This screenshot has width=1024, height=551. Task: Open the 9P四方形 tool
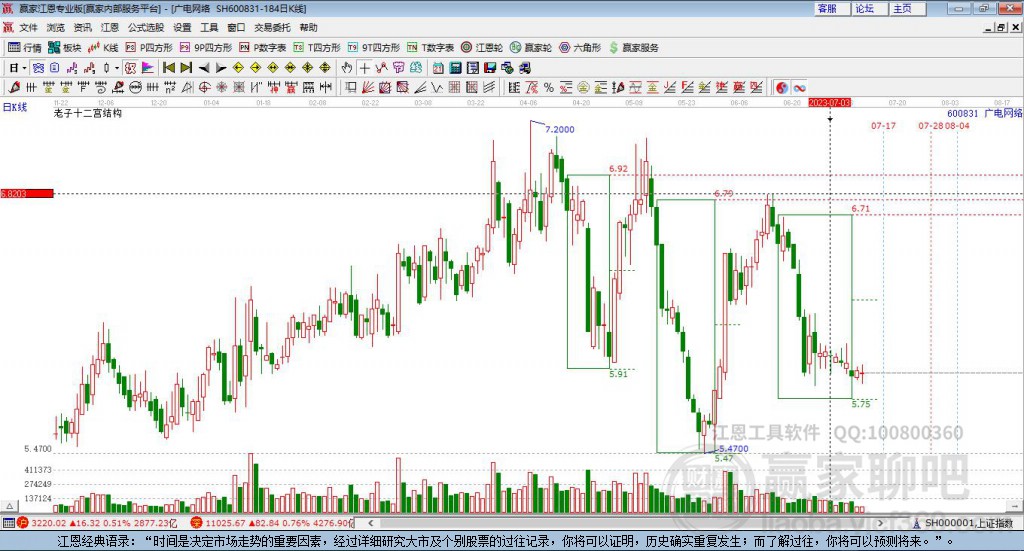click(206, 48)
